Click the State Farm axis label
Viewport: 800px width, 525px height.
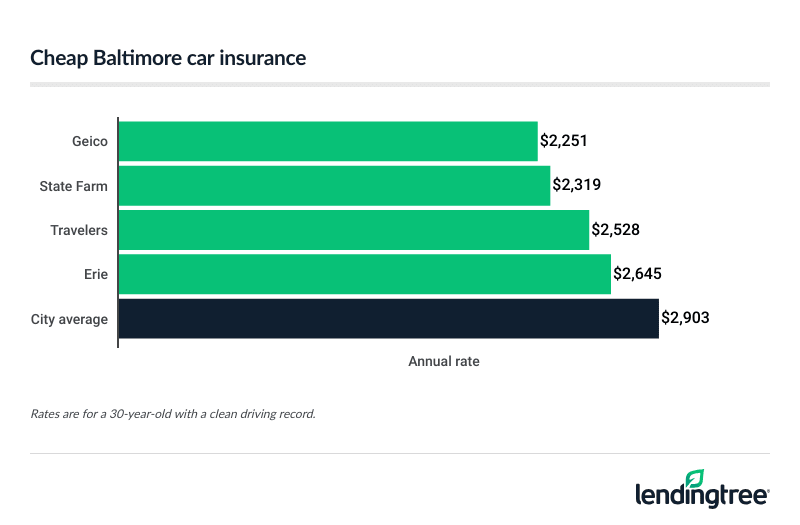73,186
